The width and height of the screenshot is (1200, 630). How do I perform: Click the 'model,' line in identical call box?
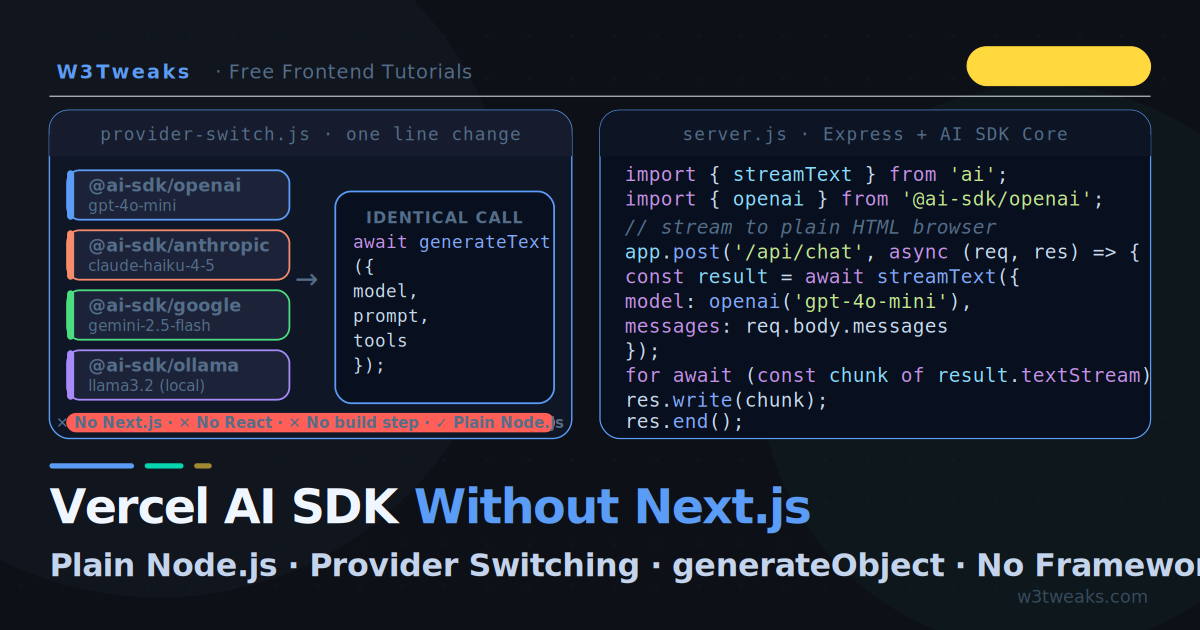tap(385, 292)
